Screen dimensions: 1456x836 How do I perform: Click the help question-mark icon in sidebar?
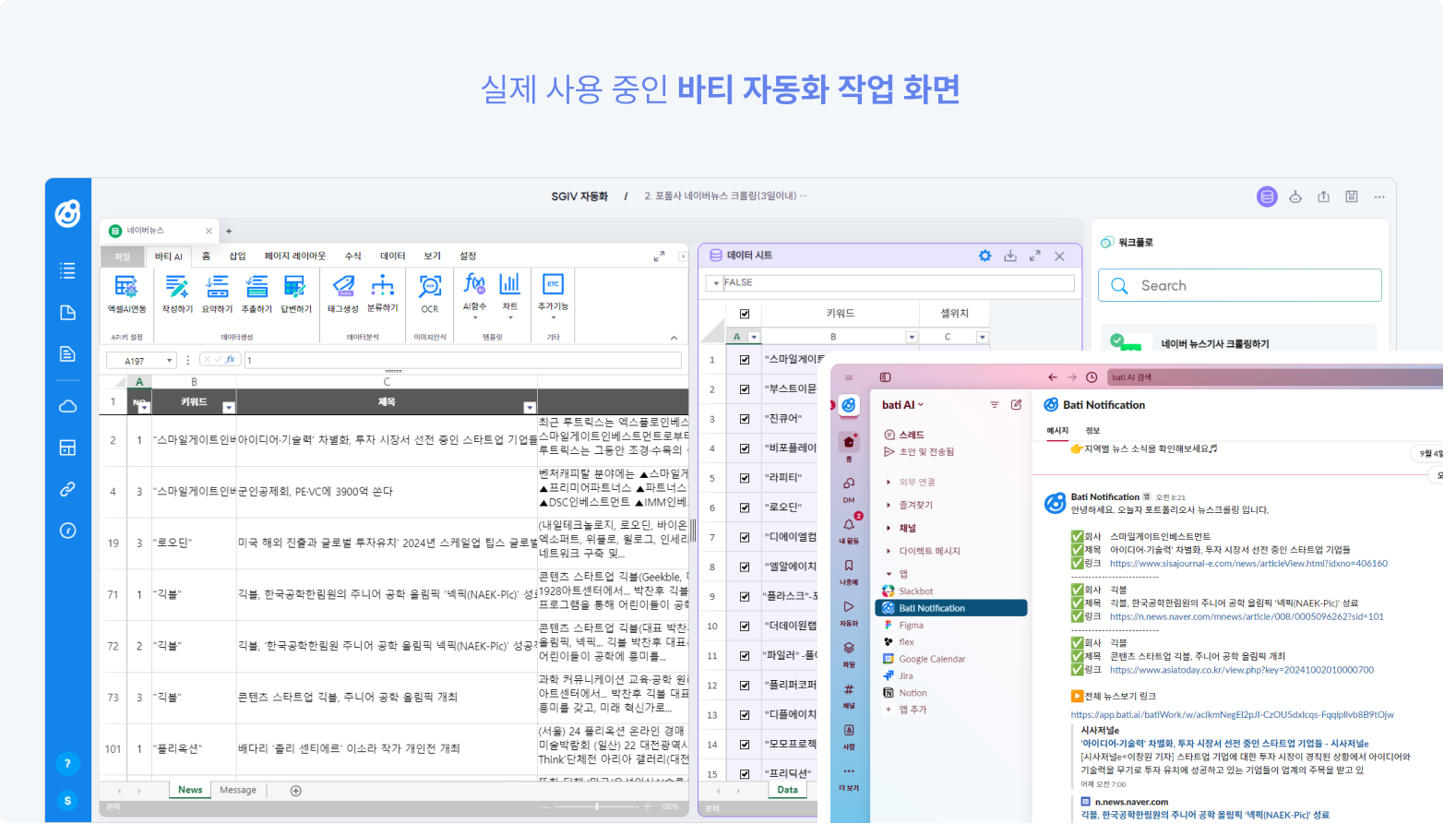pos(67,763)
